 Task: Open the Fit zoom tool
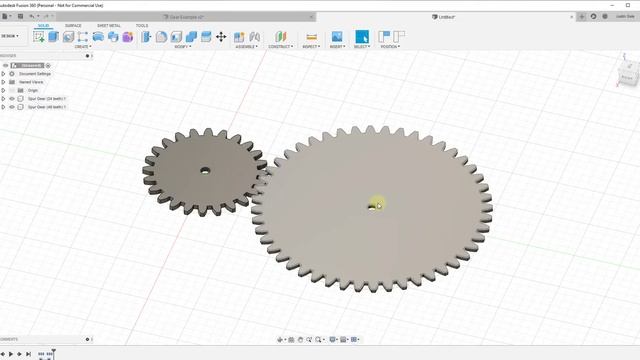click(319, 340)
